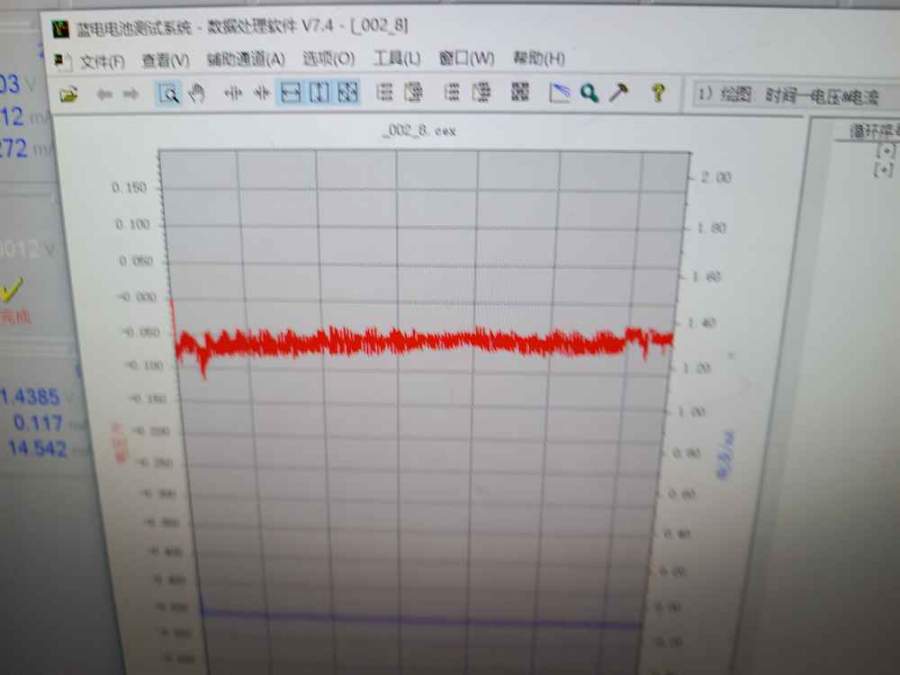This screenshot has width=900, height=675.
Task: Expand the upper [+] node in right panel
Action: click(884, 150)
